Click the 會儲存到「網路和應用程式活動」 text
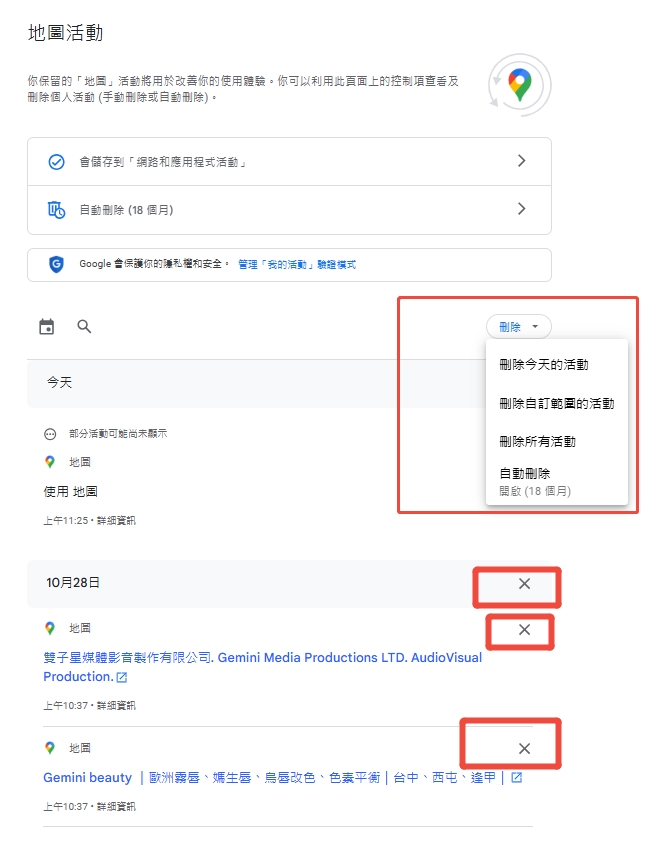654x841 pixels. click(x=163, y=162)
